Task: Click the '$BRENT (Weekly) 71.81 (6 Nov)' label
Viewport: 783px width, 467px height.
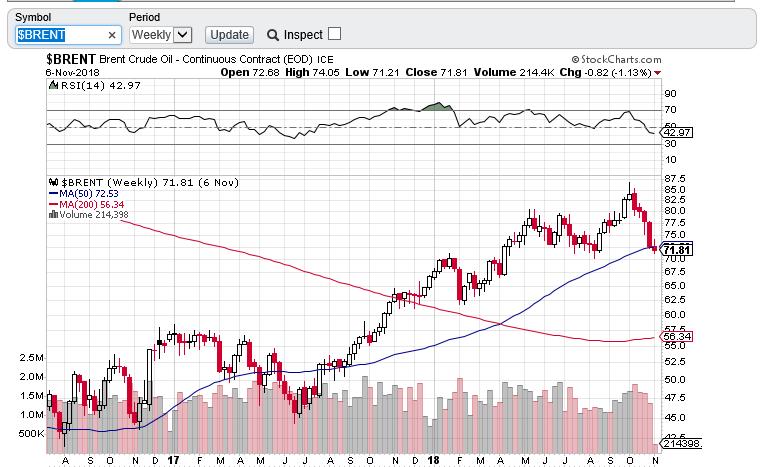Action: [150, 183]
